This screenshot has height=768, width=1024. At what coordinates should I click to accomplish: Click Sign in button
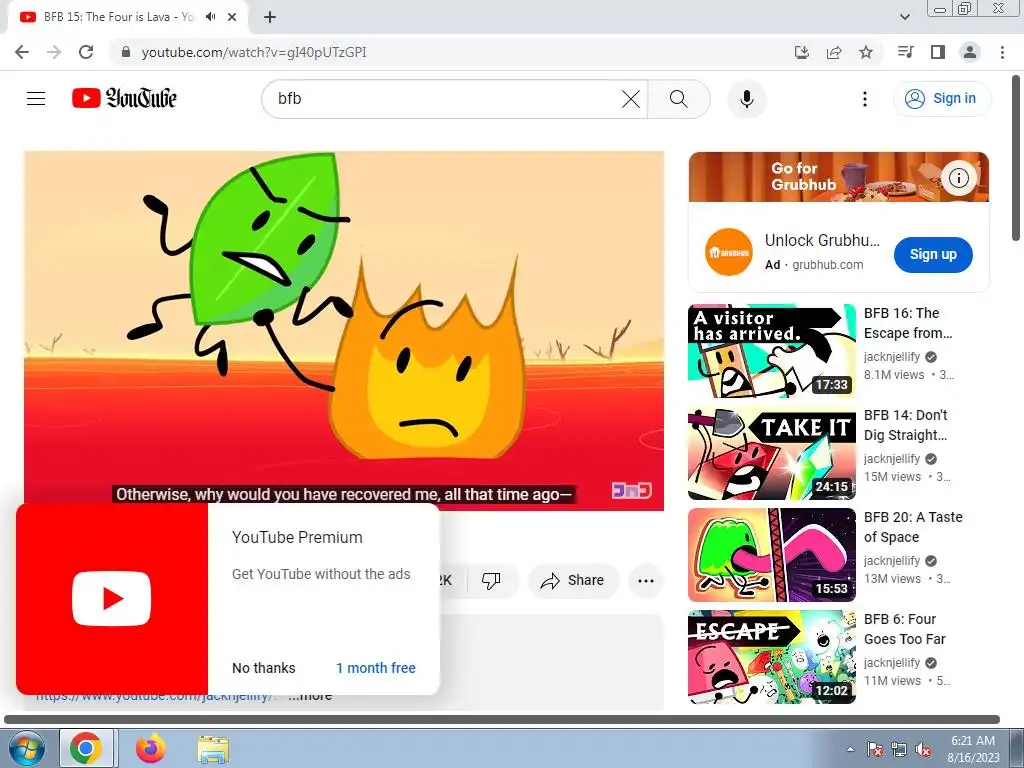pos(941,99)
